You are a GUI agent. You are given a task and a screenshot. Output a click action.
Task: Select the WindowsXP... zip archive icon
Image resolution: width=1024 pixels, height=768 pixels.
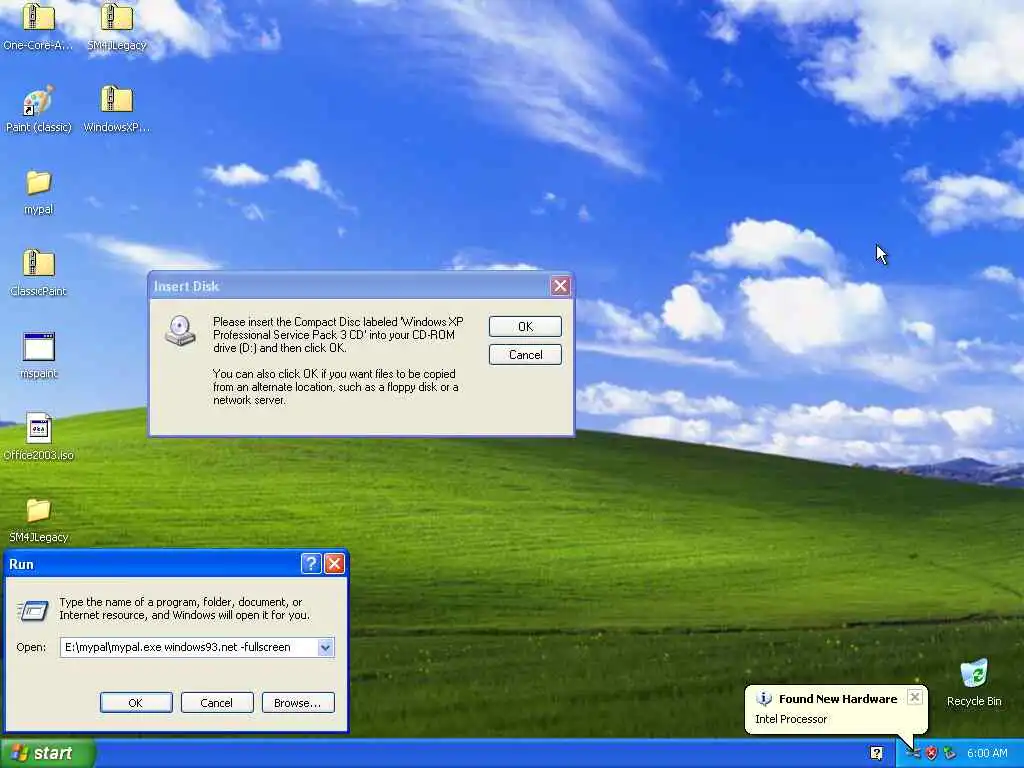(x=117, y=100)
